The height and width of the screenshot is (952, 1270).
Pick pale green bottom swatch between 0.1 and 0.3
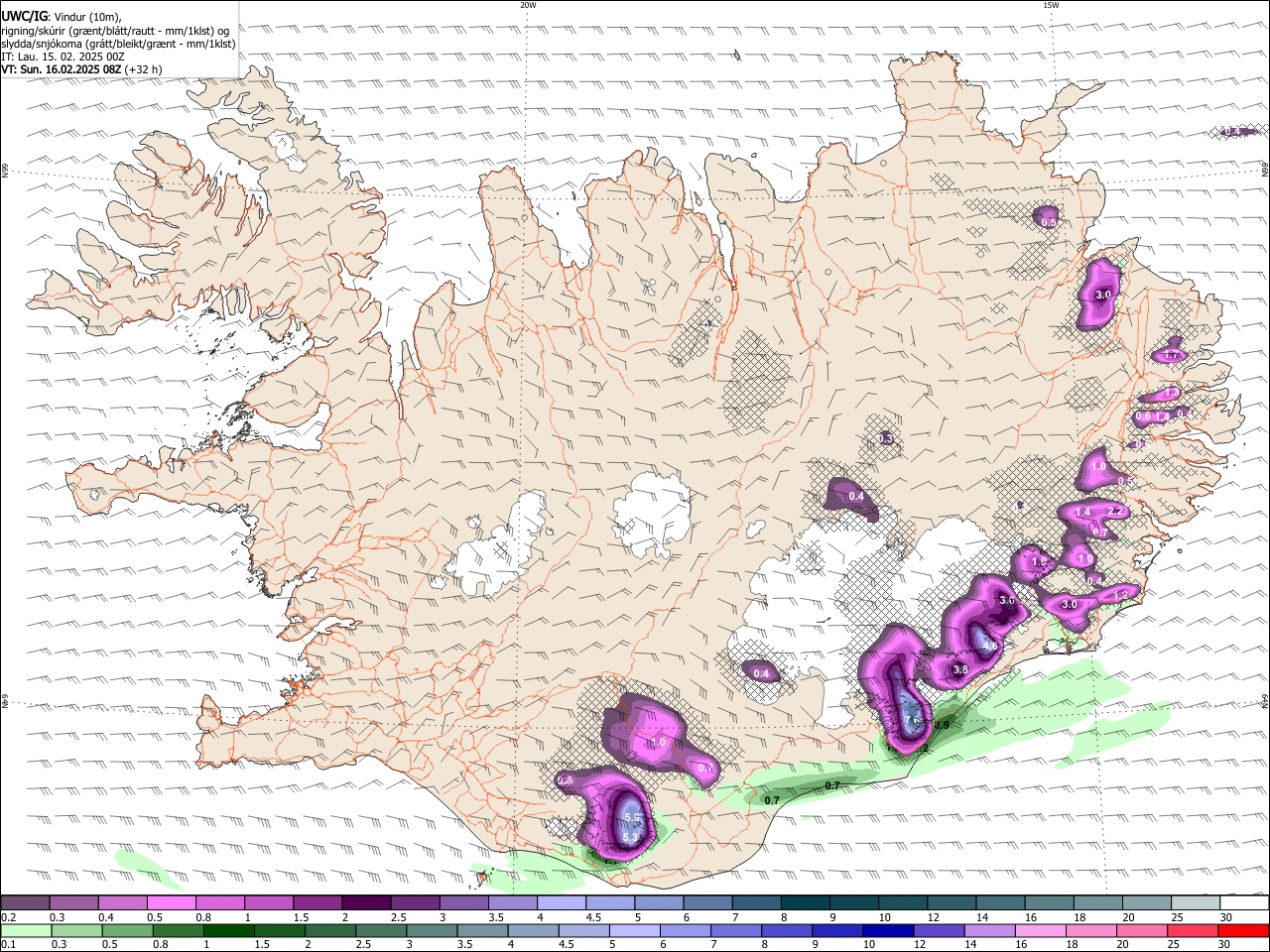(x=26, y=930)
